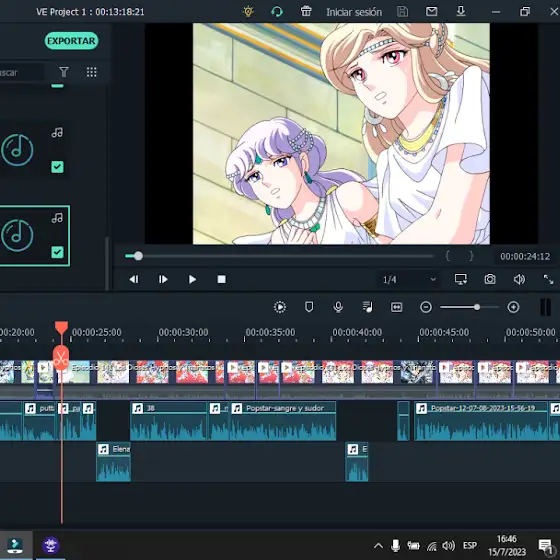
Task: Open the filter funnel icon
Action: click(x=64, y=72)
